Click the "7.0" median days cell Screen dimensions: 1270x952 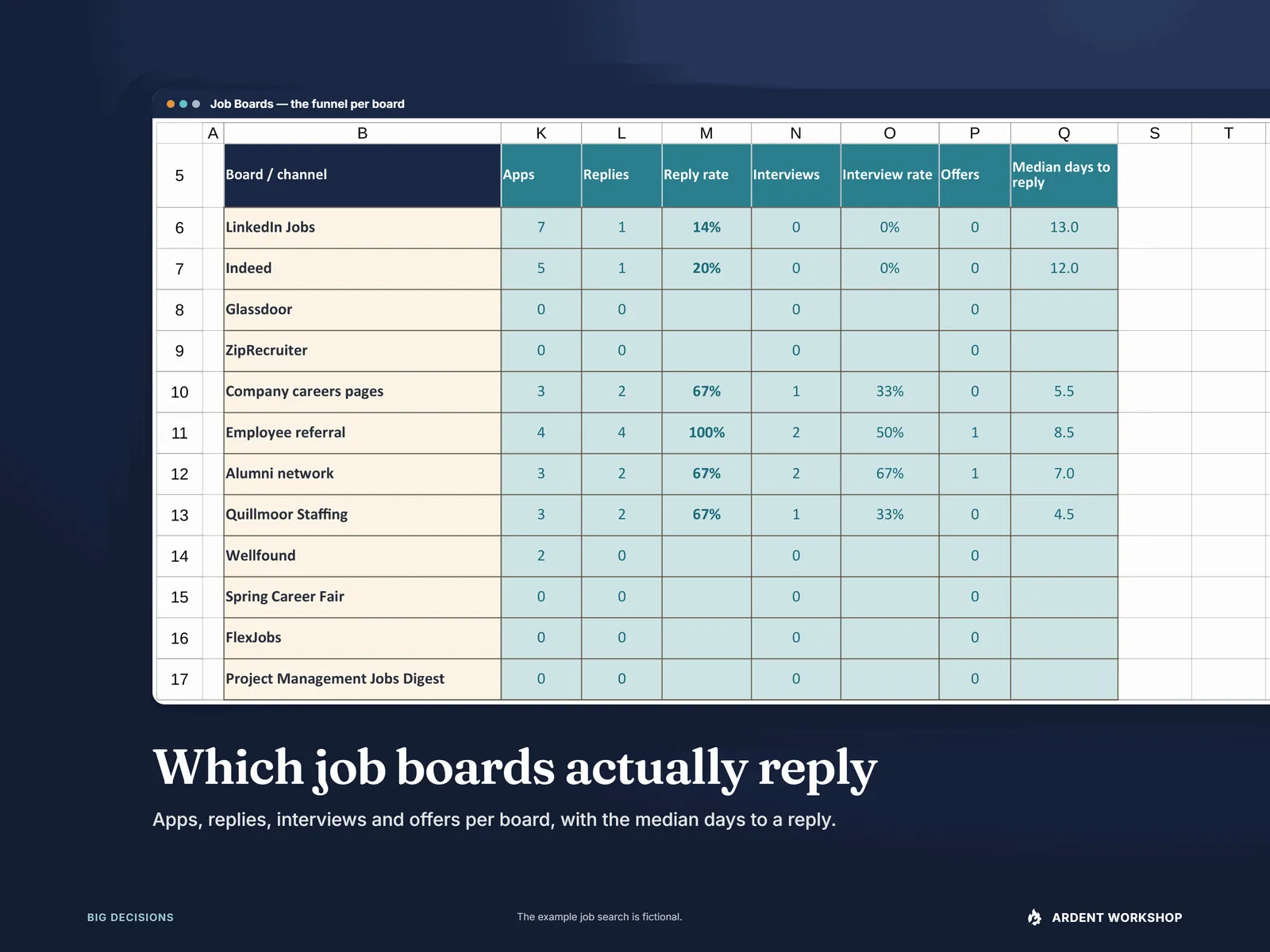click(1064, 474)
